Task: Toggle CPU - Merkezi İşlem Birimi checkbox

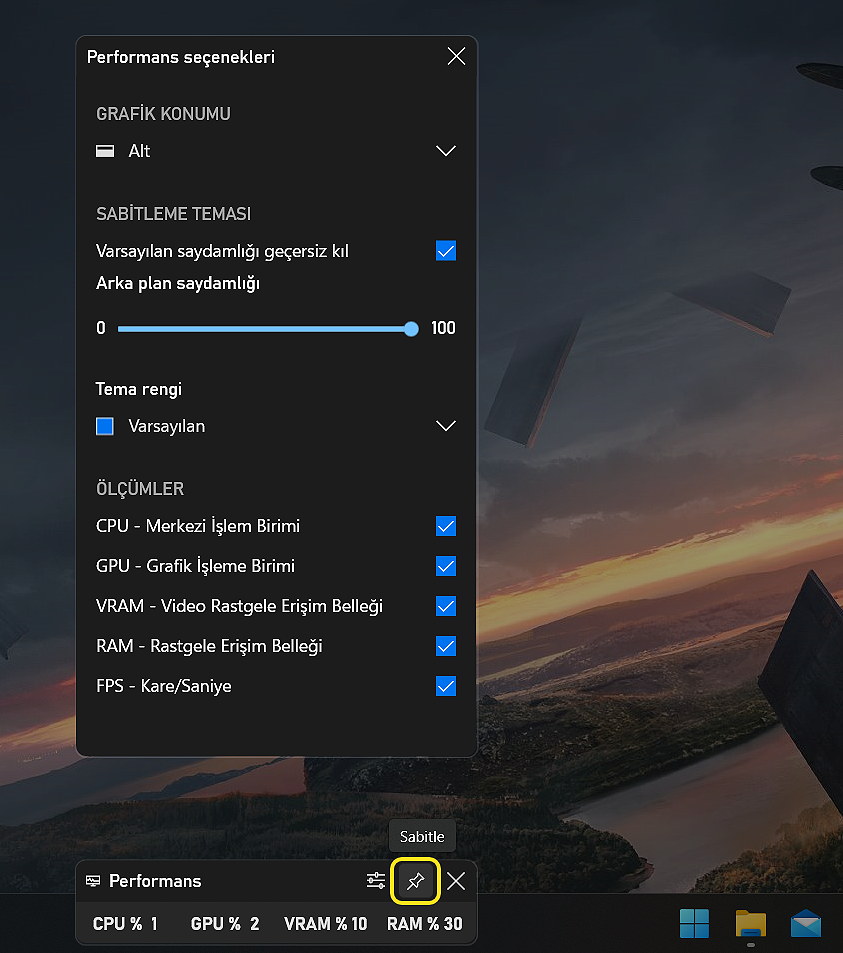Action: [446, 526]
